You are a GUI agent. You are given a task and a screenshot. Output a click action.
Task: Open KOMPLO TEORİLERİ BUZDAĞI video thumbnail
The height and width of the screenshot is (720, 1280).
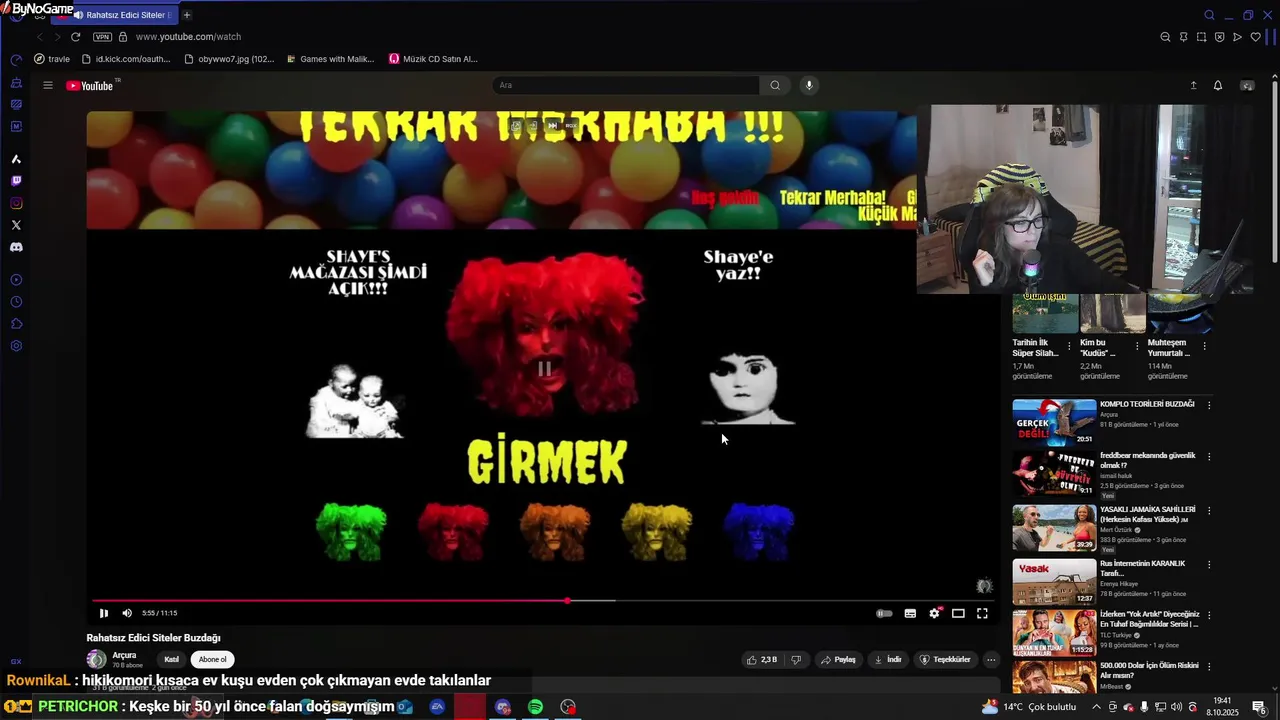point(1054,422)
